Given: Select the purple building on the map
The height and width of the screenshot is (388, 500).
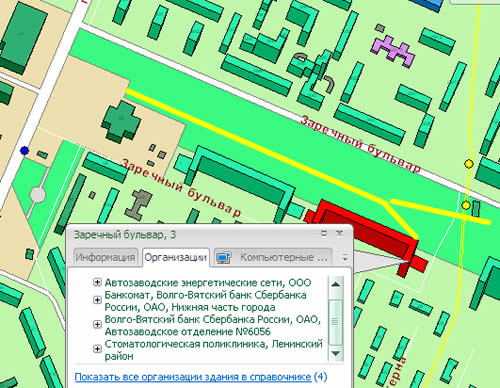Looking at the screenshot, I should coord(394,51).
